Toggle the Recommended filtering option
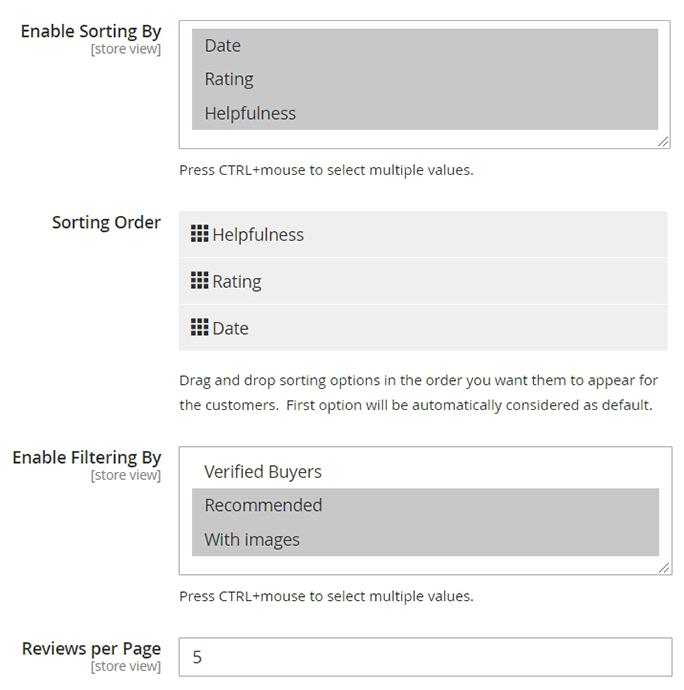 (x=425, y=505)
